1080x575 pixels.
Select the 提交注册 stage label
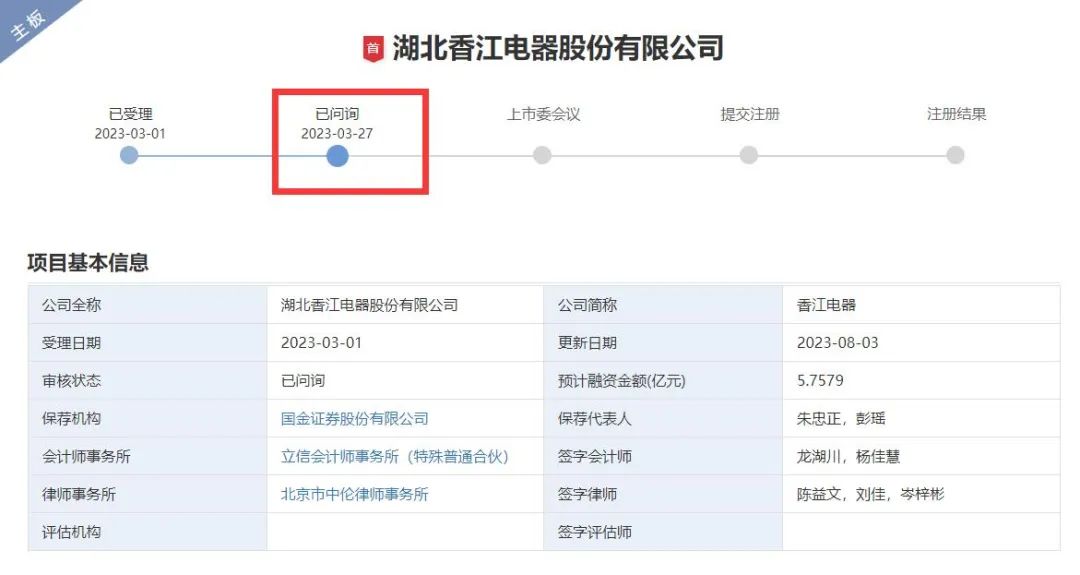tap(750, 114)
